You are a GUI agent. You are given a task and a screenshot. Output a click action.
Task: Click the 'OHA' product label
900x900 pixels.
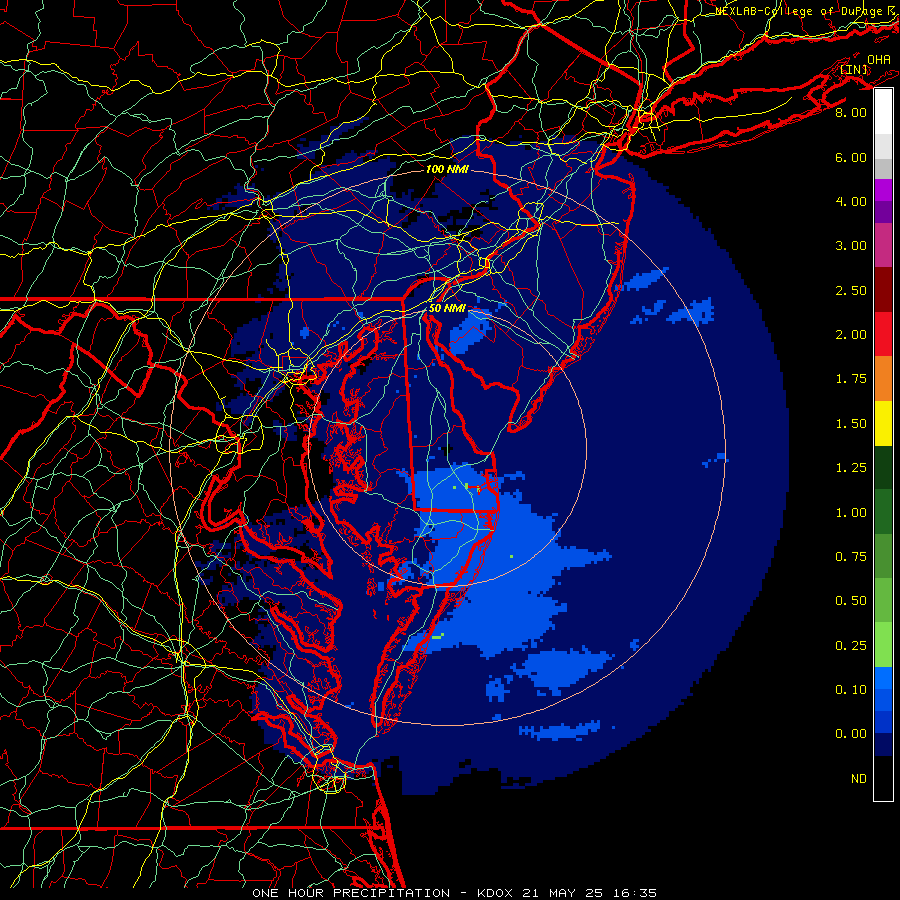(879, 60)
